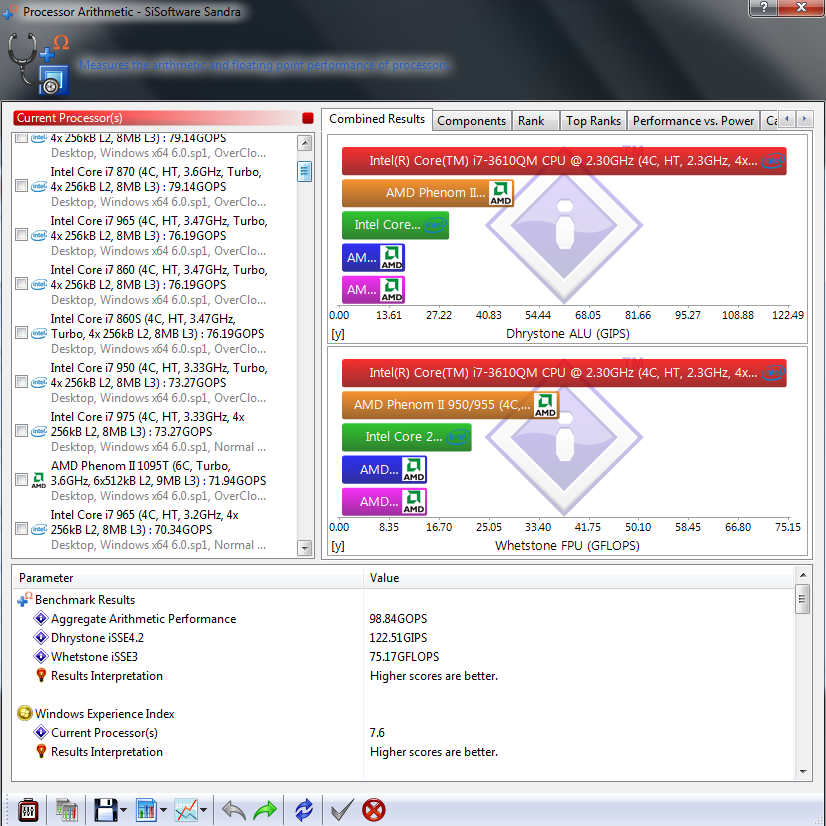Select the Windows Experience Index 7.6 value
This screenshot has height=826, width=826.
377,732
